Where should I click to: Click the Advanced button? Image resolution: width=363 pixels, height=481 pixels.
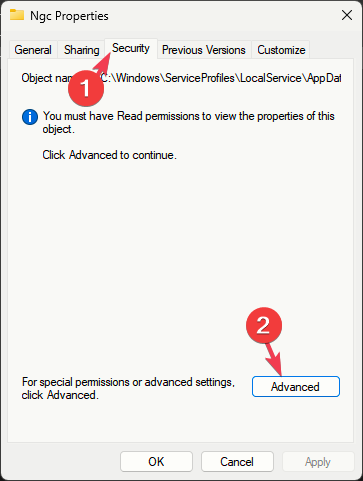(x=296, y=387)
